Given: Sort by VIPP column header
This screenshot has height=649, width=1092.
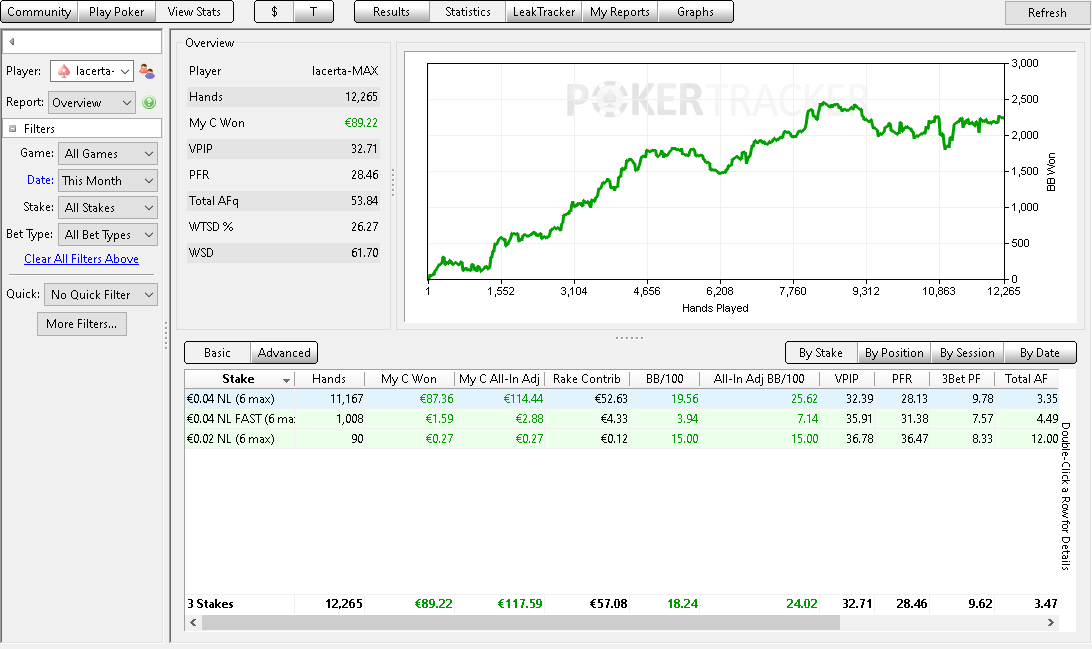Looking at the screenshot, I should point(846,379).
